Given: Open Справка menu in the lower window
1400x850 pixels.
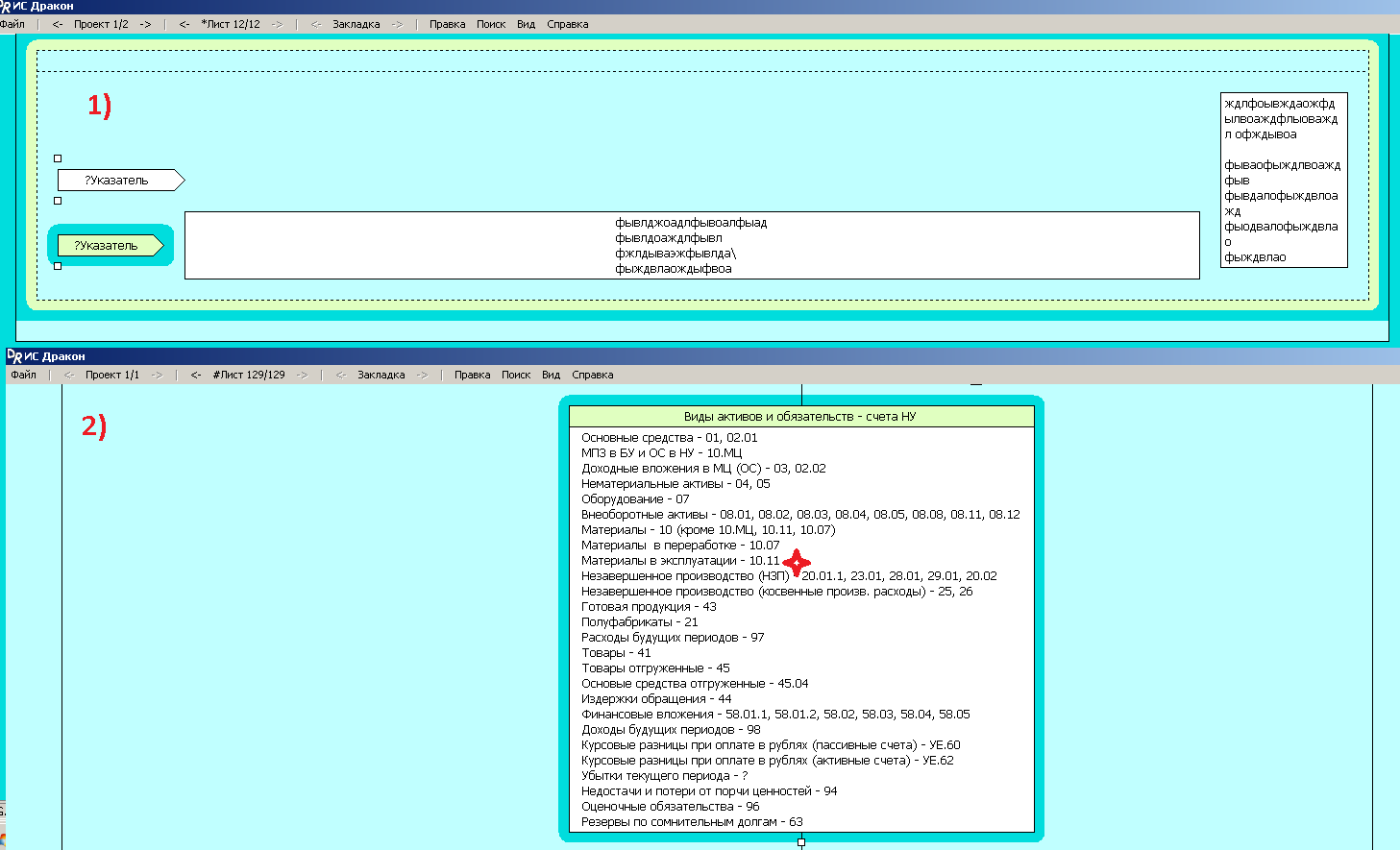Looking at the screenshot, I should click(592, 375).
